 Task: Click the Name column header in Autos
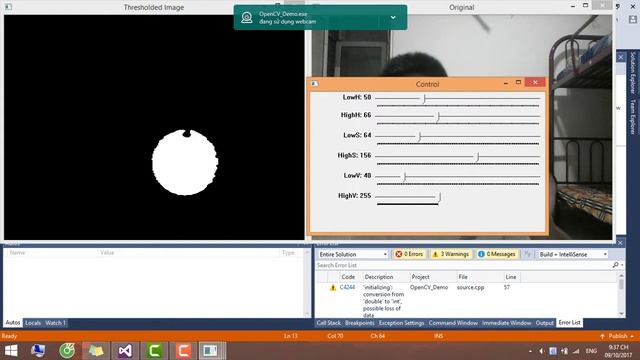coord(18,253)
